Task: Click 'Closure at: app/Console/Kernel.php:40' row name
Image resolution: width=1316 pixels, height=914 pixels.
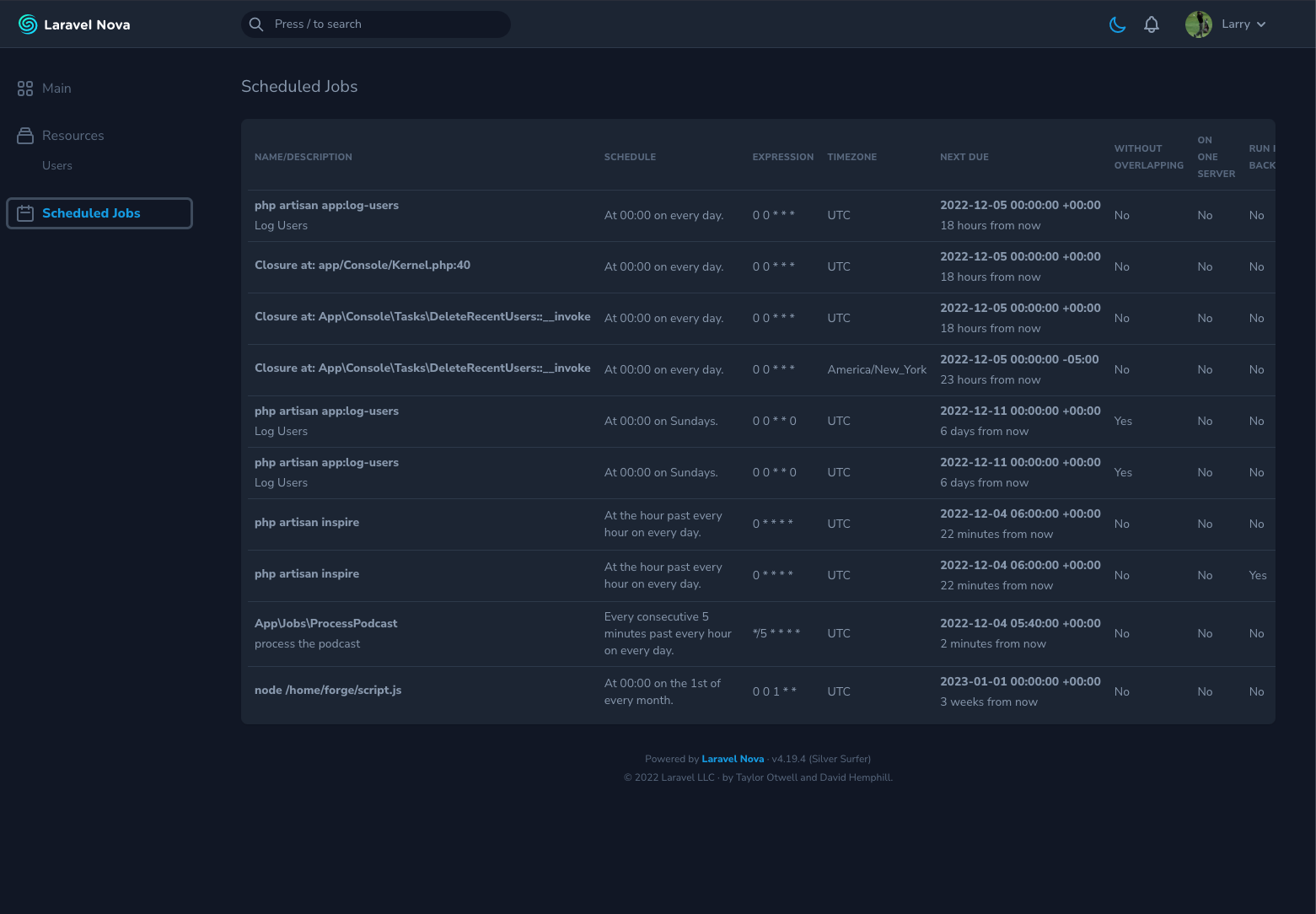Action: [363, 266]
